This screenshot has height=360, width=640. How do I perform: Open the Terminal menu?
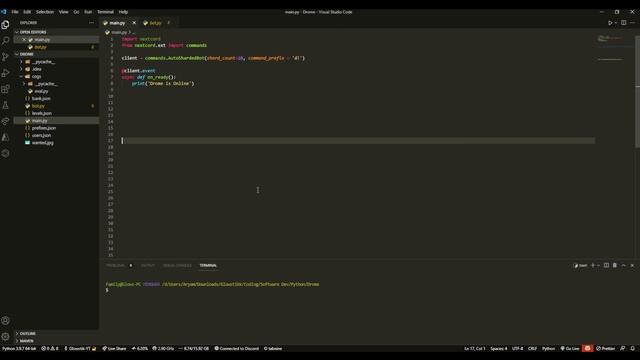(105, 12)
